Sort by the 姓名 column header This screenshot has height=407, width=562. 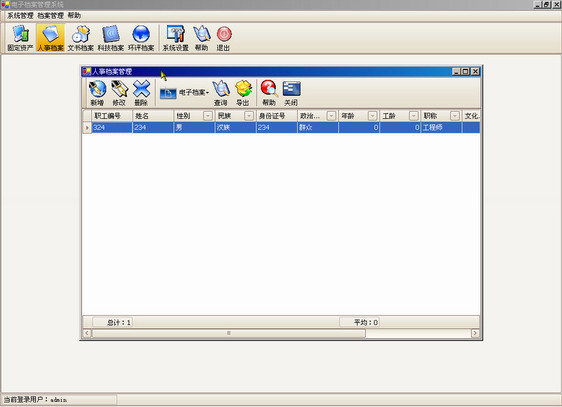tap(153, 116)
